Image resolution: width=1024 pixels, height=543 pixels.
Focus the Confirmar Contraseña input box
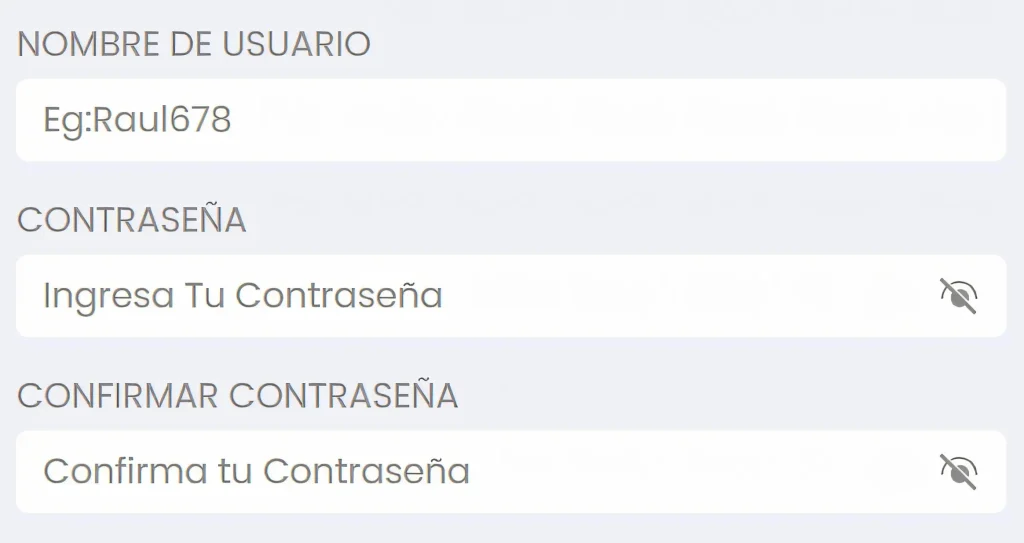pos(480,472)
